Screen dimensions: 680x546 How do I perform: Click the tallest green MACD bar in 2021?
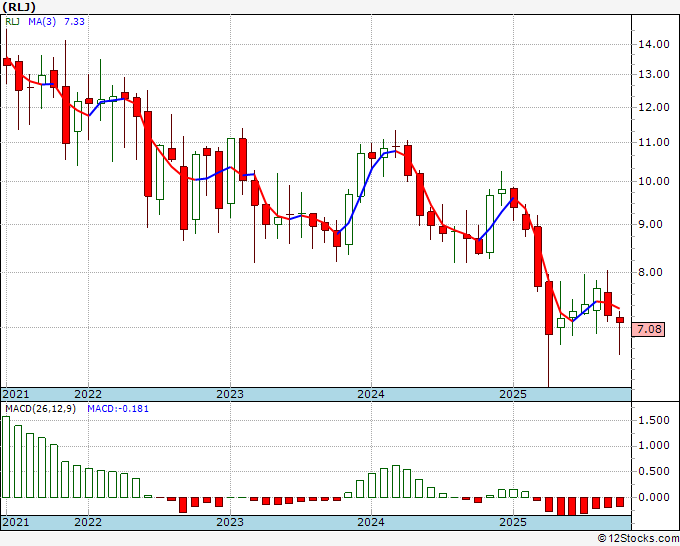click(6, 457)
